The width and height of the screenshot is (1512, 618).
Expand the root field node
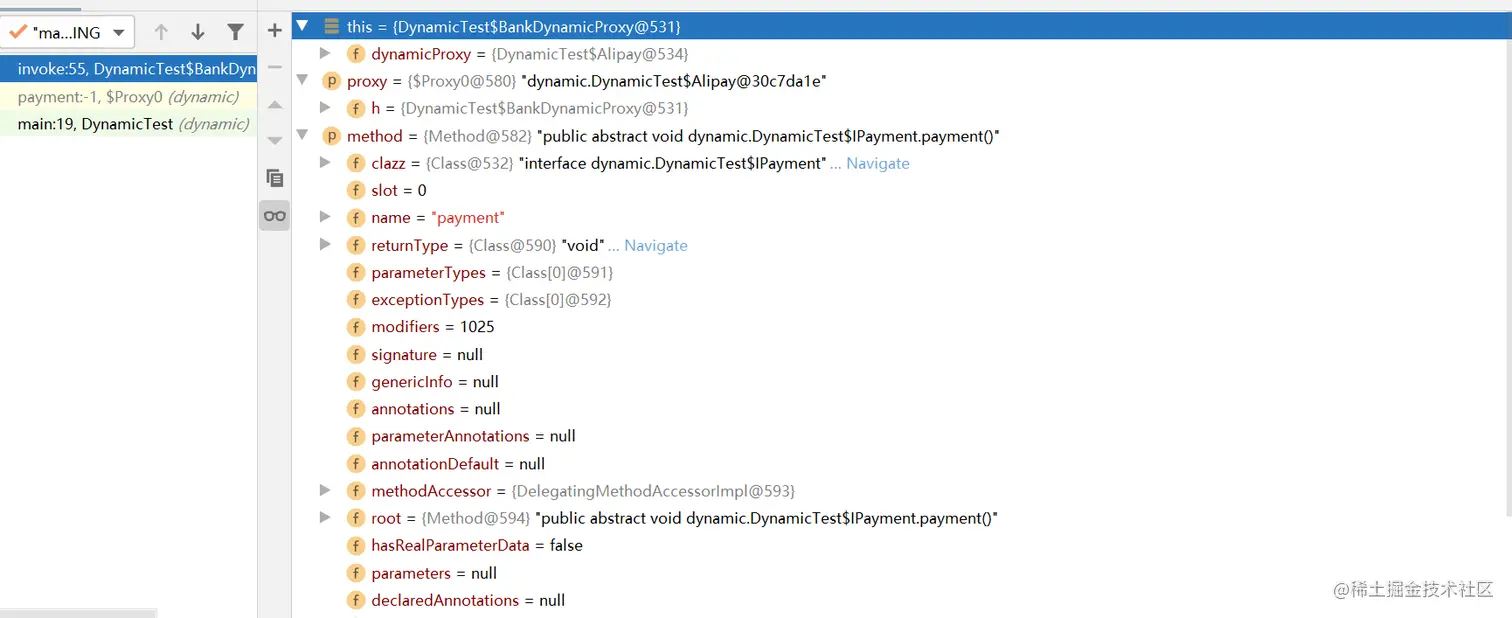click(324, 517)
